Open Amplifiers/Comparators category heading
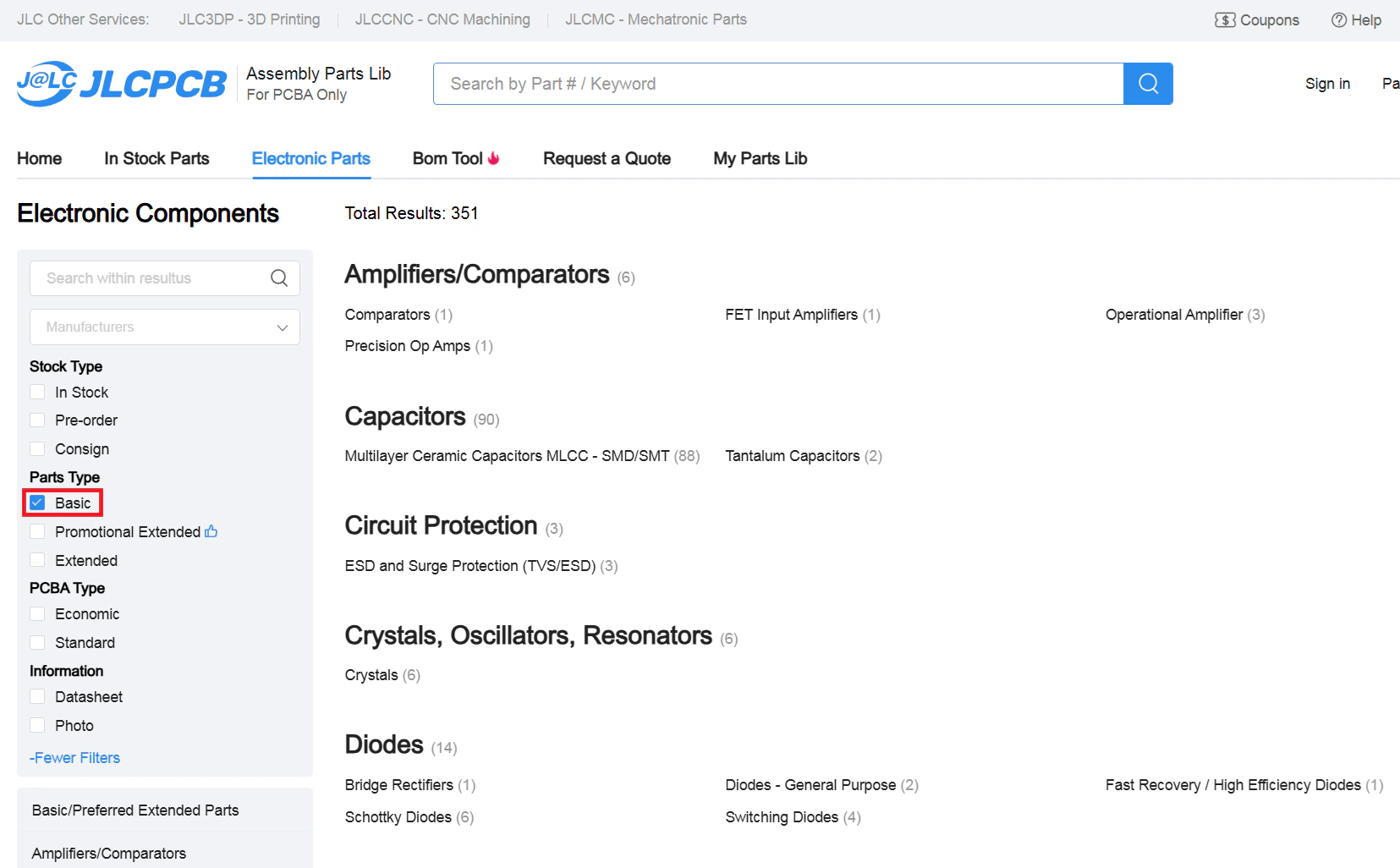This screenshot has width=1400, height=868. tap(477, 275)
